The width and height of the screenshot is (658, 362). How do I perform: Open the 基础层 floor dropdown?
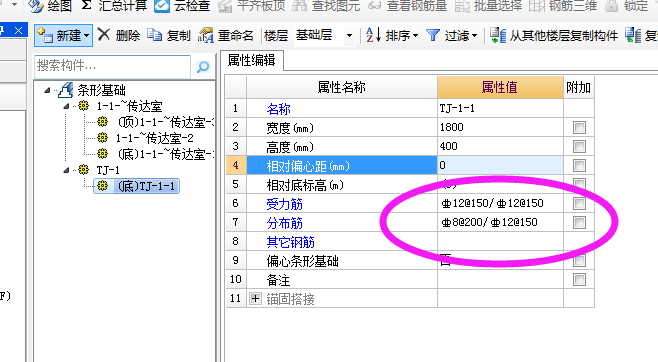349,36
